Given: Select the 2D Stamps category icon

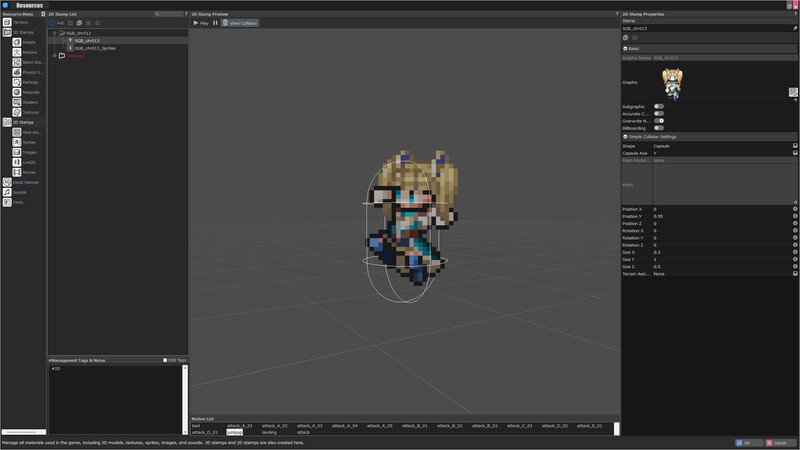Looking at the screenshot, I should (x=7, y=122).
